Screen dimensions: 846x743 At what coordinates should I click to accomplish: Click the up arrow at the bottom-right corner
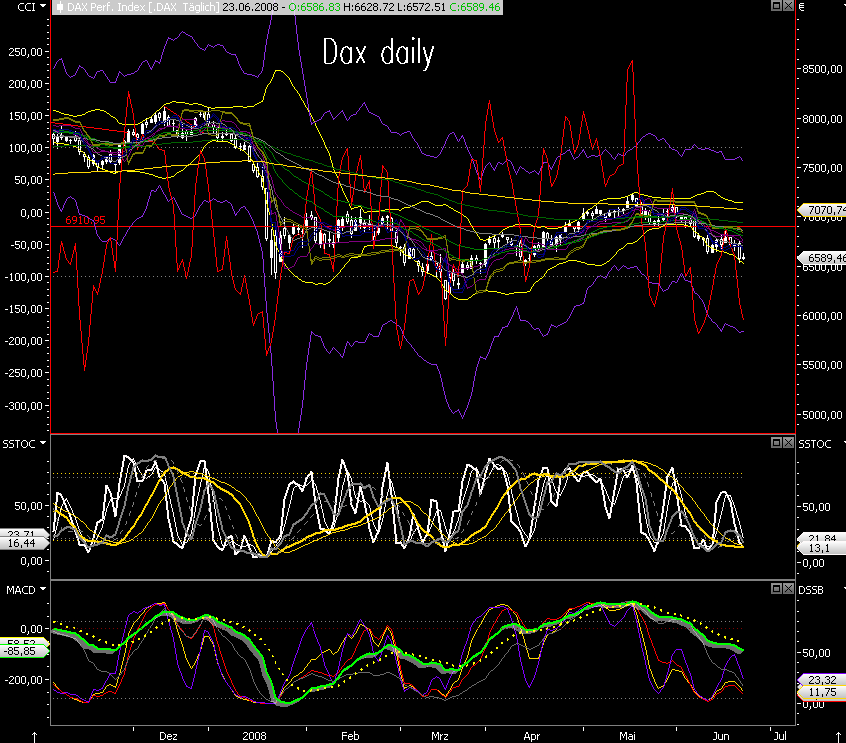838,737
